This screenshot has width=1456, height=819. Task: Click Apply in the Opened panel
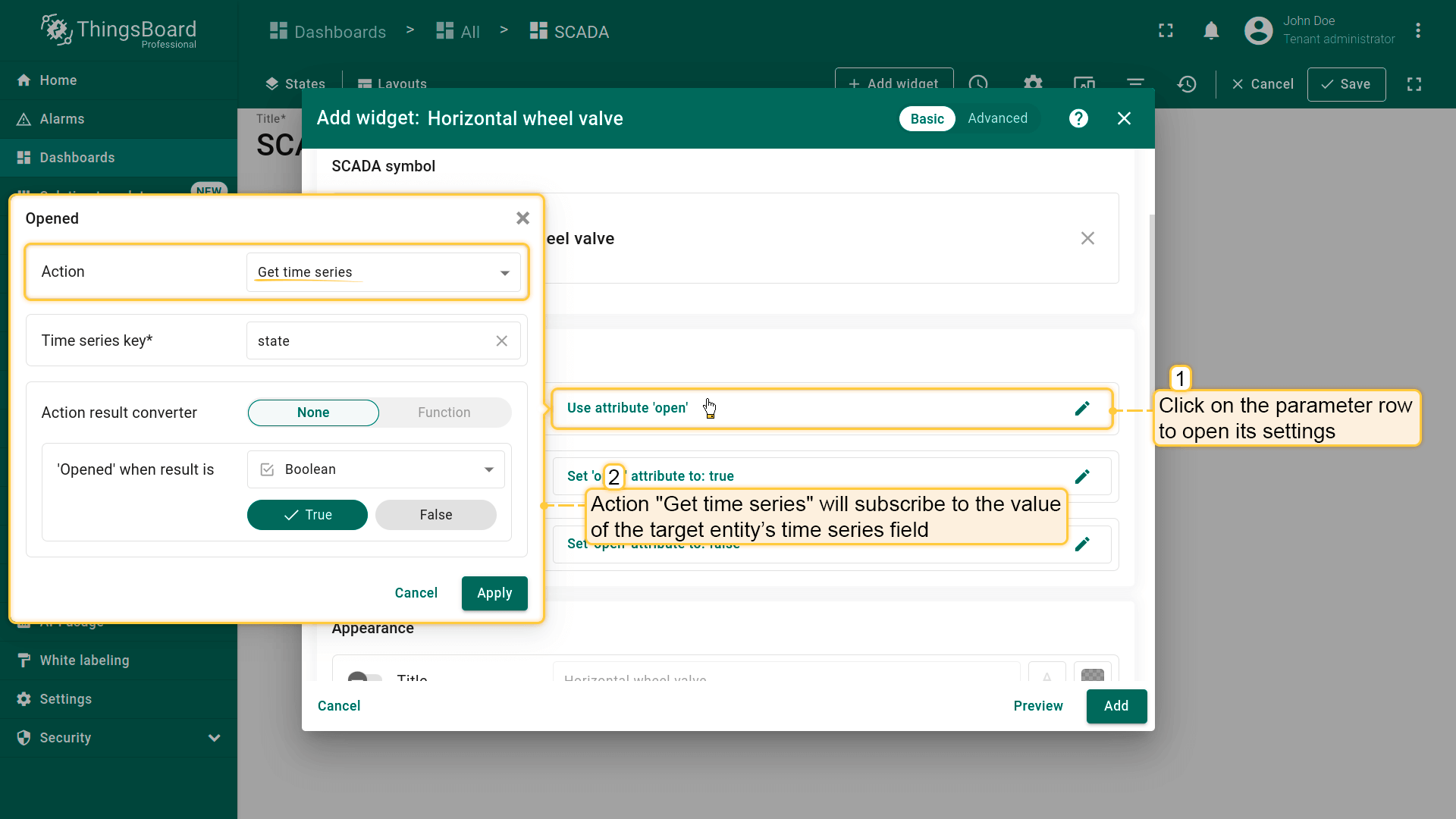(494, 593)
